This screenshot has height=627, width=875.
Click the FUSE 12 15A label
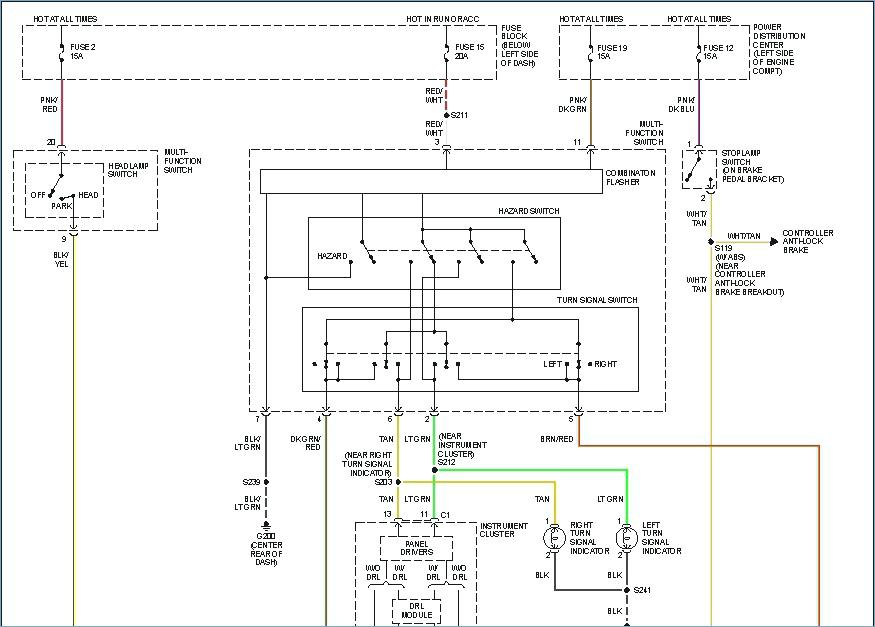(718, 52)
